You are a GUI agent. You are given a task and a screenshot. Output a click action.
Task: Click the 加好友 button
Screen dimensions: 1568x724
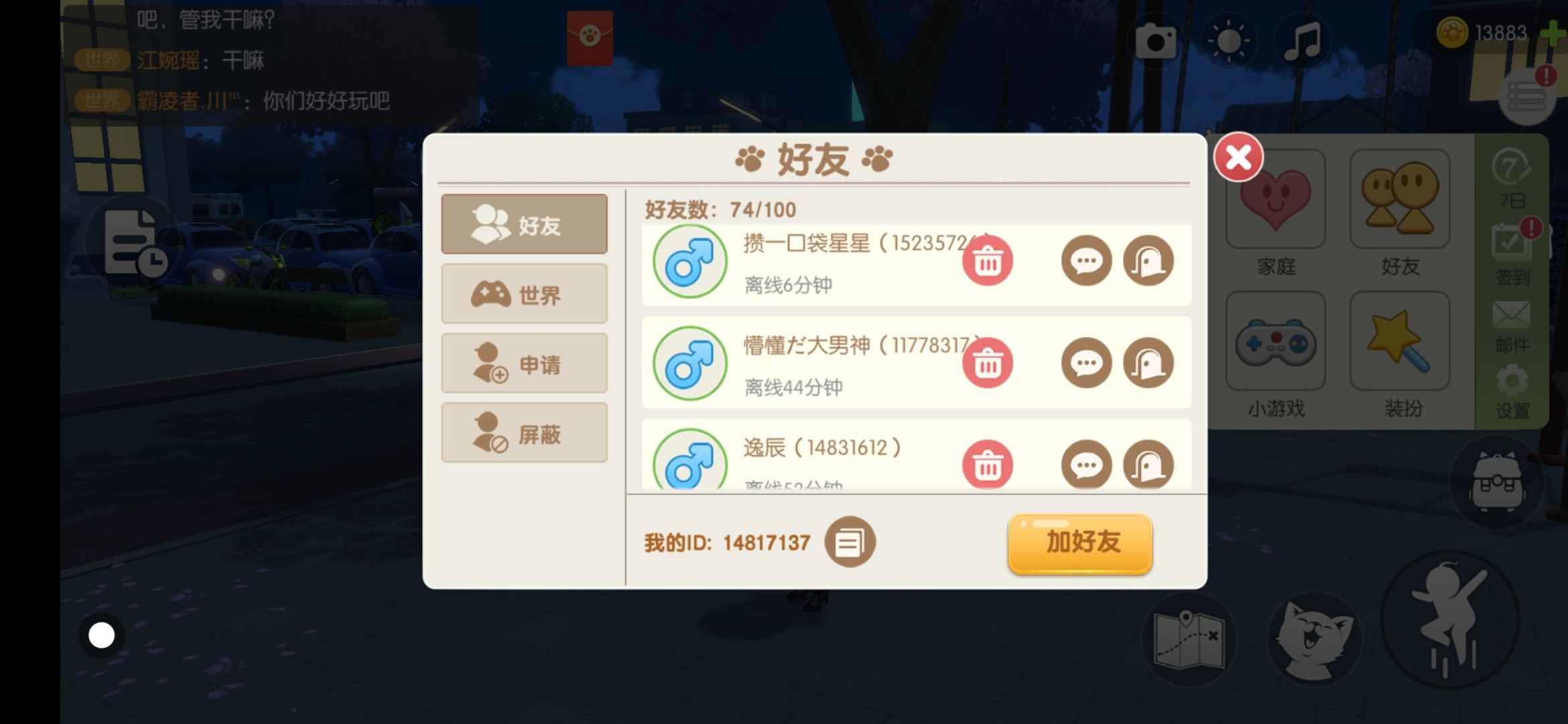click(x=1080, y=543)
